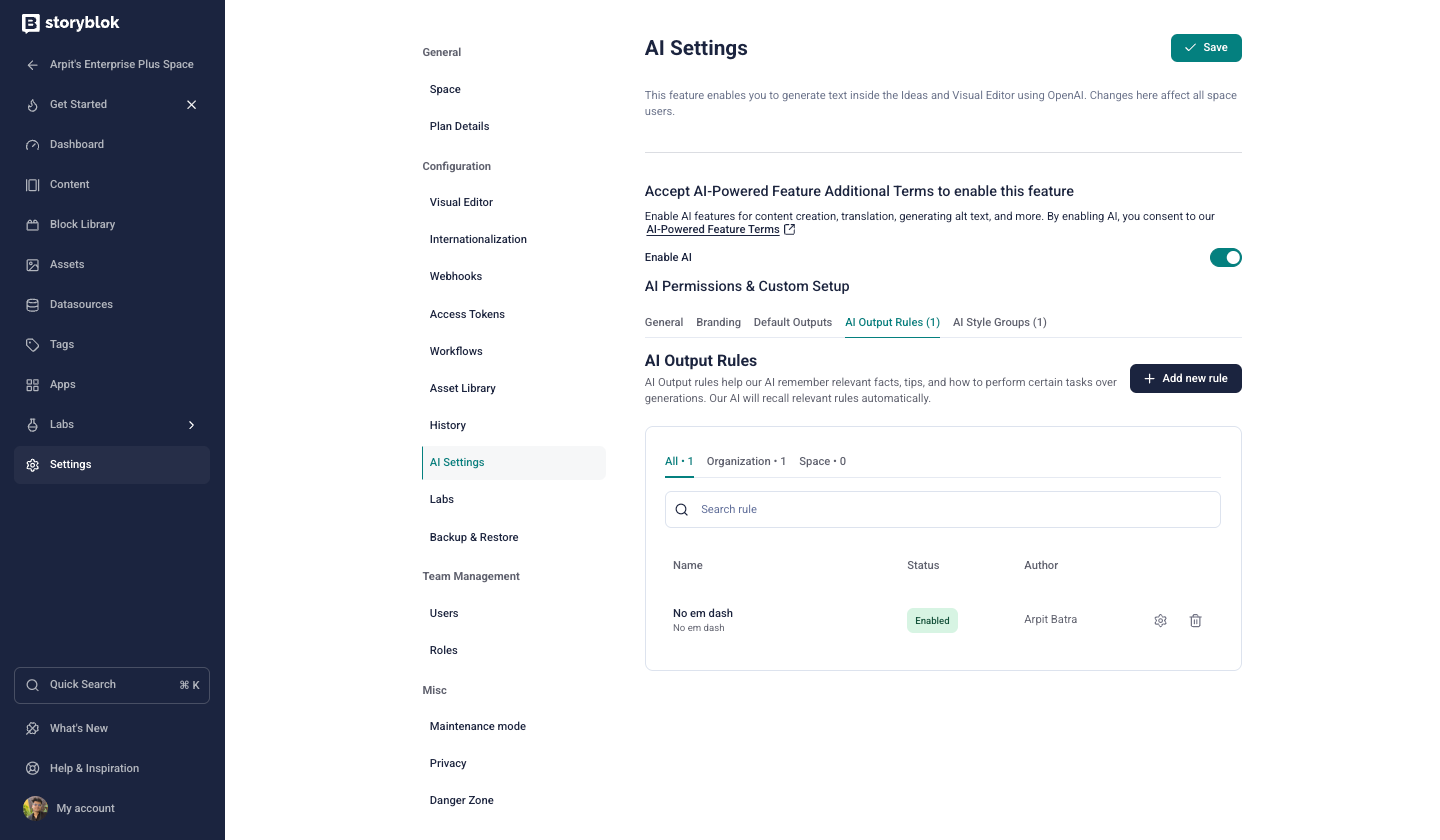
Task: Click the Save button
Action: pos(1206,47)
